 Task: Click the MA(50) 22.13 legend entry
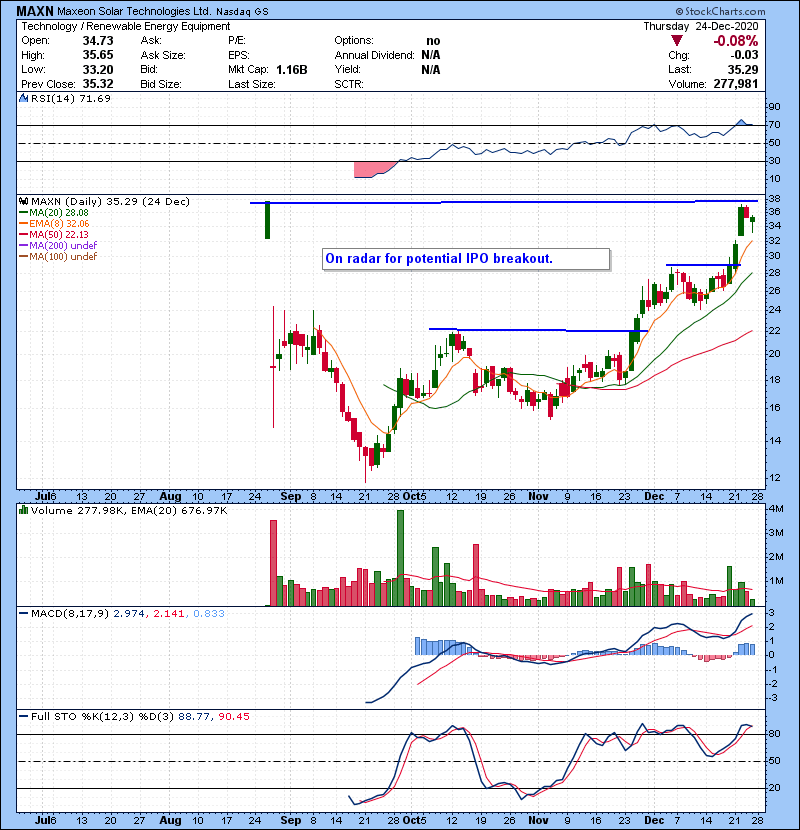pos(59,234)
